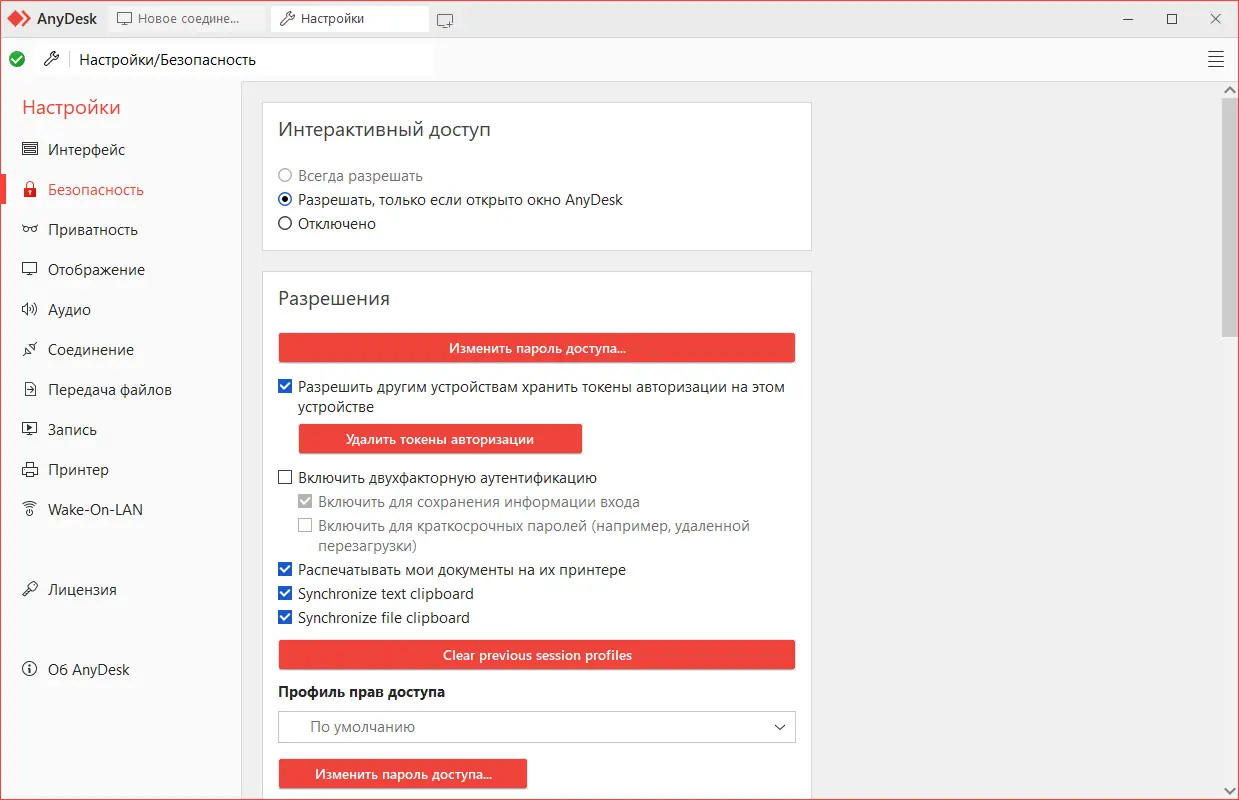1239x800 pixels.
Task: Click the Приватность glasses icon
Action: pyautogui.click(x=30, y=229)
